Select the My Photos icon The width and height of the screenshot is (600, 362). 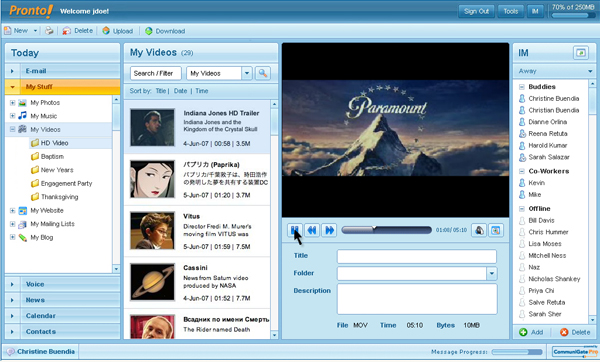(23, 103)
